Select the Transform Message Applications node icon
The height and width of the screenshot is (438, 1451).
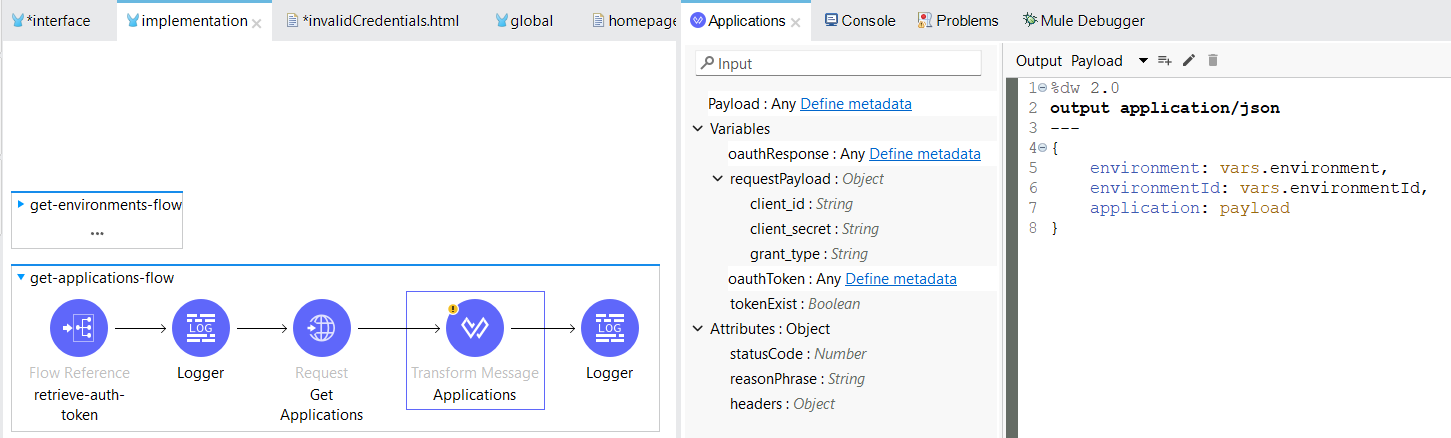[474, 328]
